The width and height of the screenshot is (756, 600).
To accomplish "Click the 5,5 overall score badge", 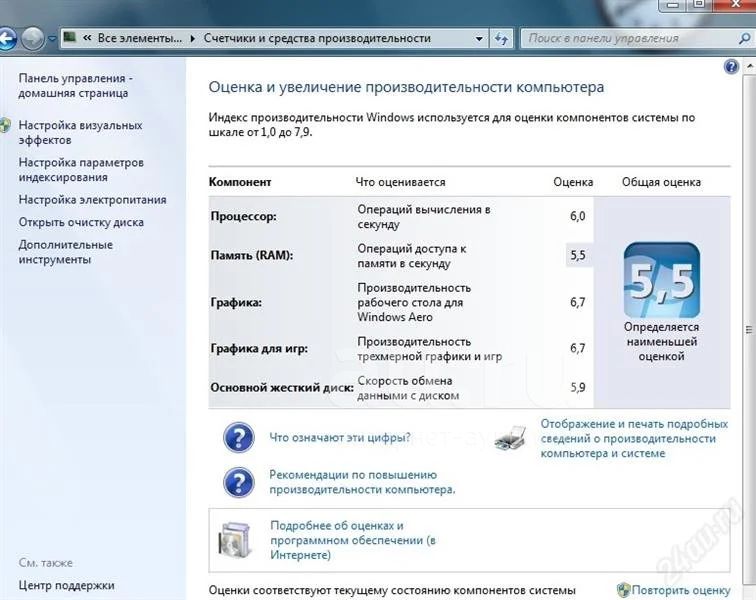I will [661, 280].
